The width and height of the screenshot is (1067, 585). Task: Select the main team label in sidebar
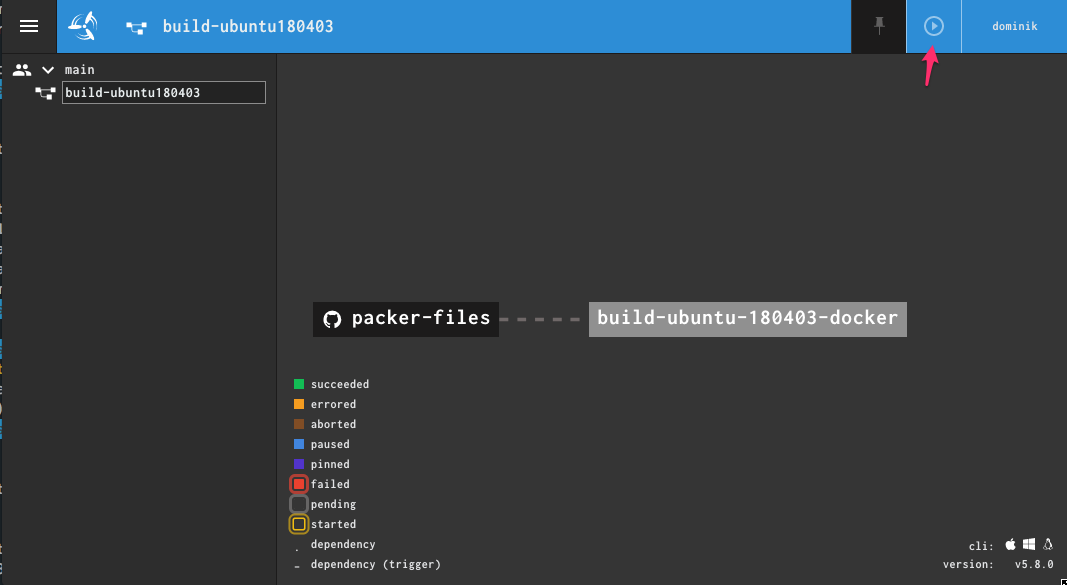(80, 70)
